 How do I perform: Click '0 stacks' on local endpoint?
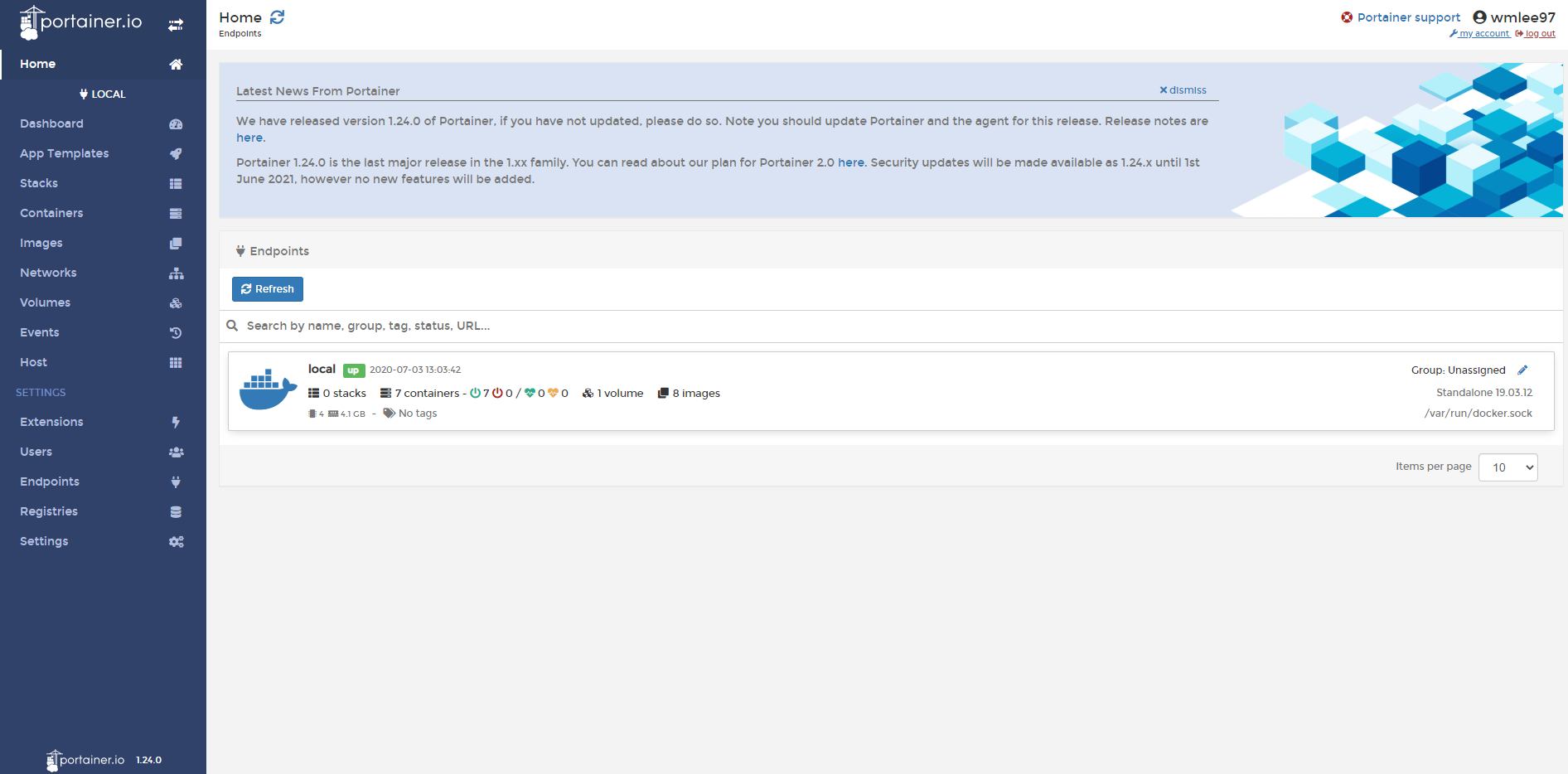click(x=337, y=394)
